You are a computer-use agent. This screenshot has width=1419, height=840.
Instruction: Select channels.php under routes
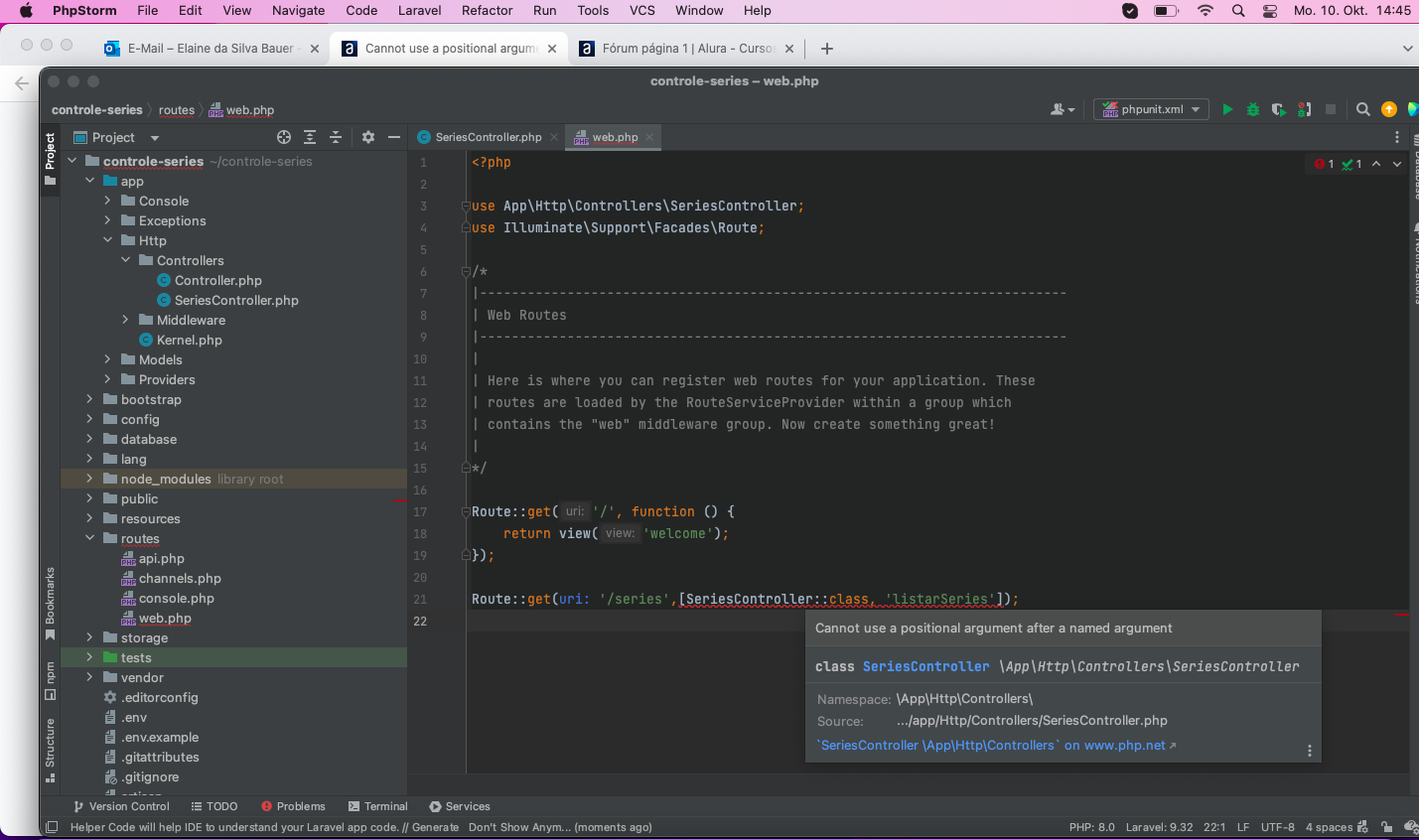point(180,578)
